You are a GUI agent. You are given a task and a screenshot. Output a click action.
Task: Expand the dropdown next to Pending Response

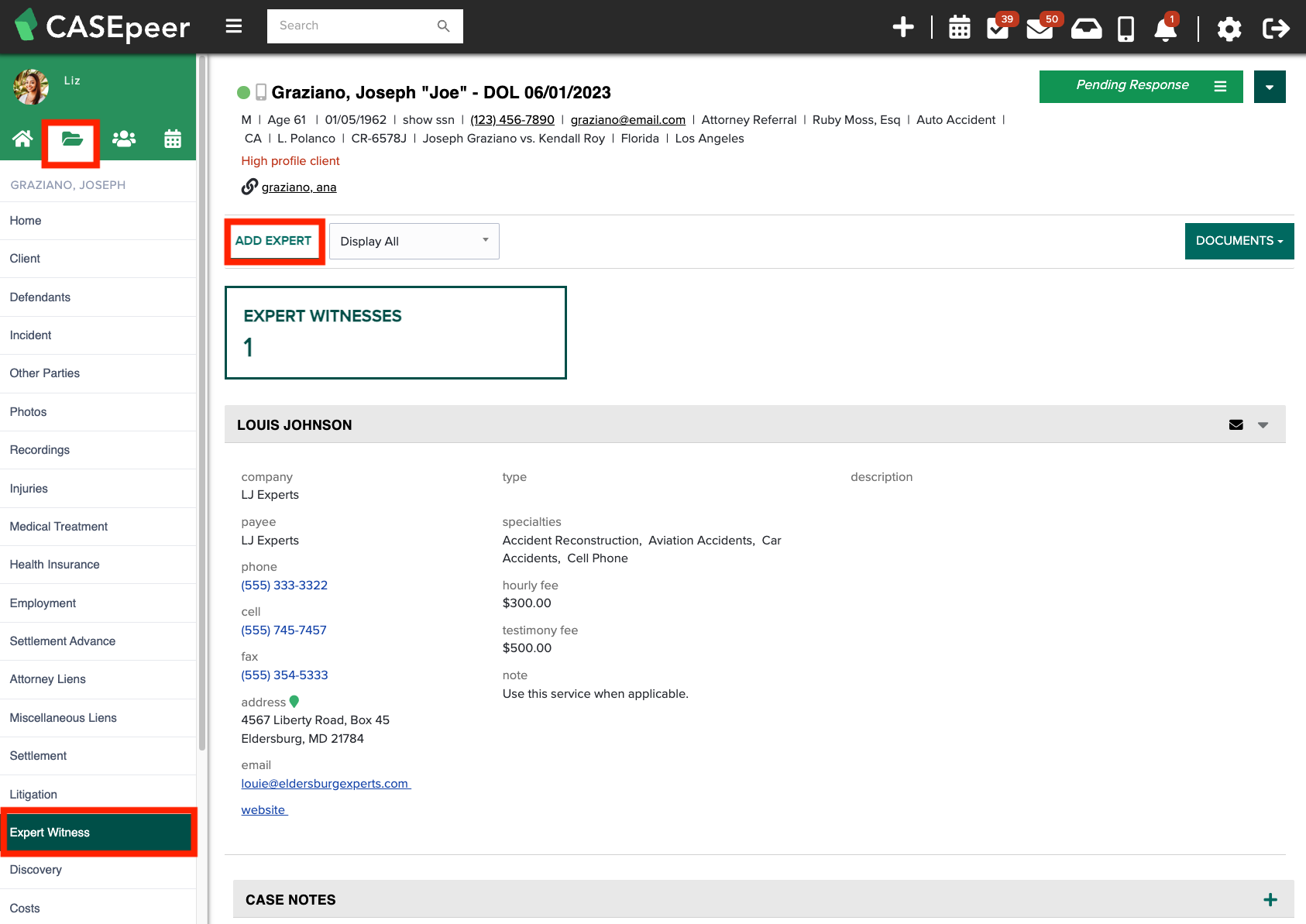[1270, 87]
